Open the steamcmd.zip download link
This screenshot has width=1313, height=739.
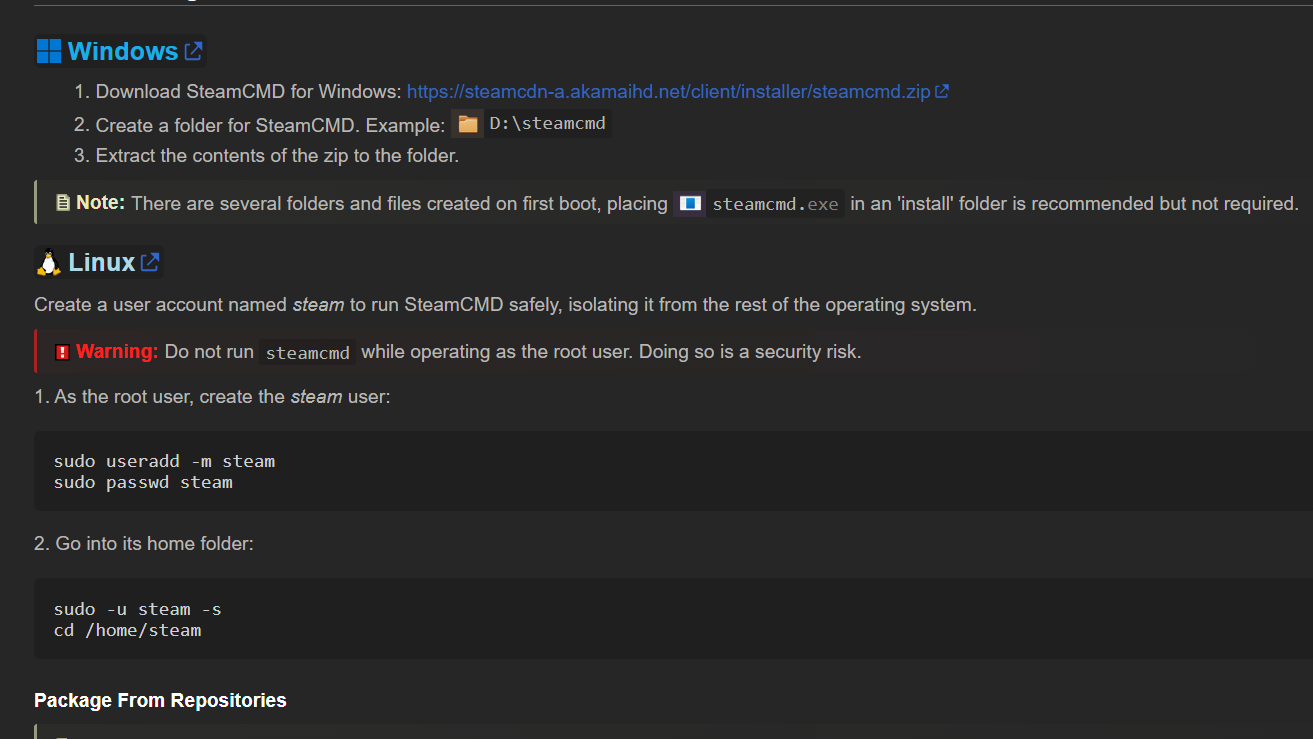pyautogui.click(x=669, y=91)
